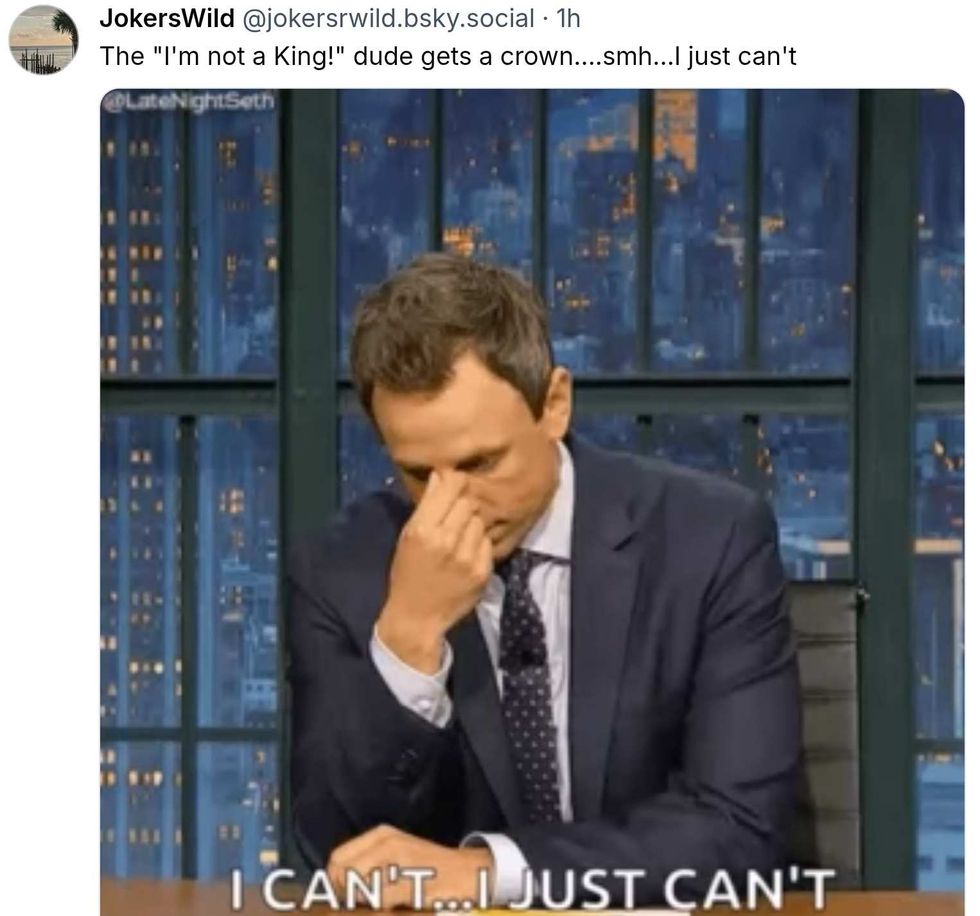Click the "I CAN'T...I JUST CAN'T" caption
Image resolution: width=980 pixels, height=916 pixels.
[x=532, y=887]
